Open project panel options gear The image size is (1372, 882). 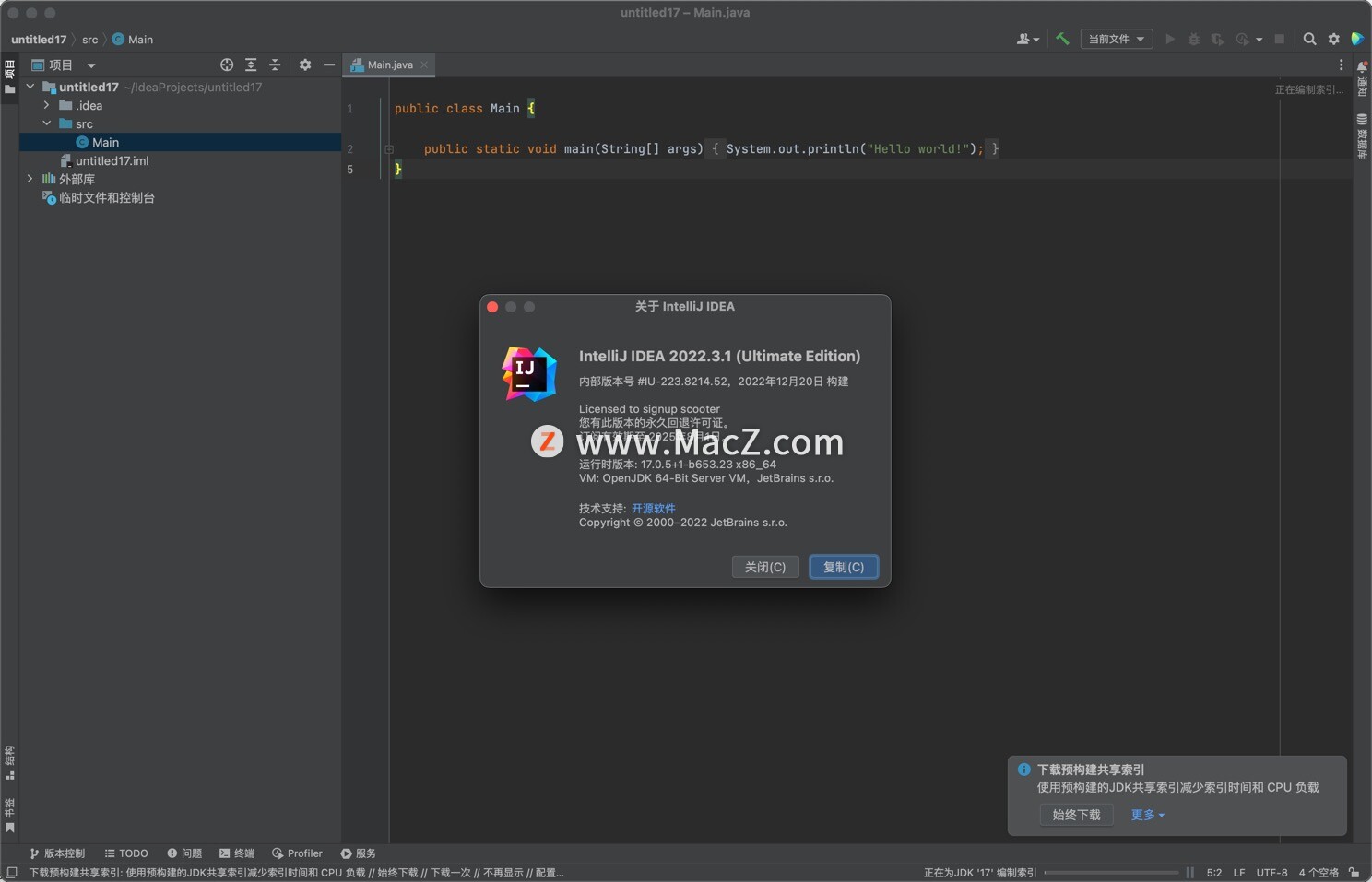click(305, 65)
